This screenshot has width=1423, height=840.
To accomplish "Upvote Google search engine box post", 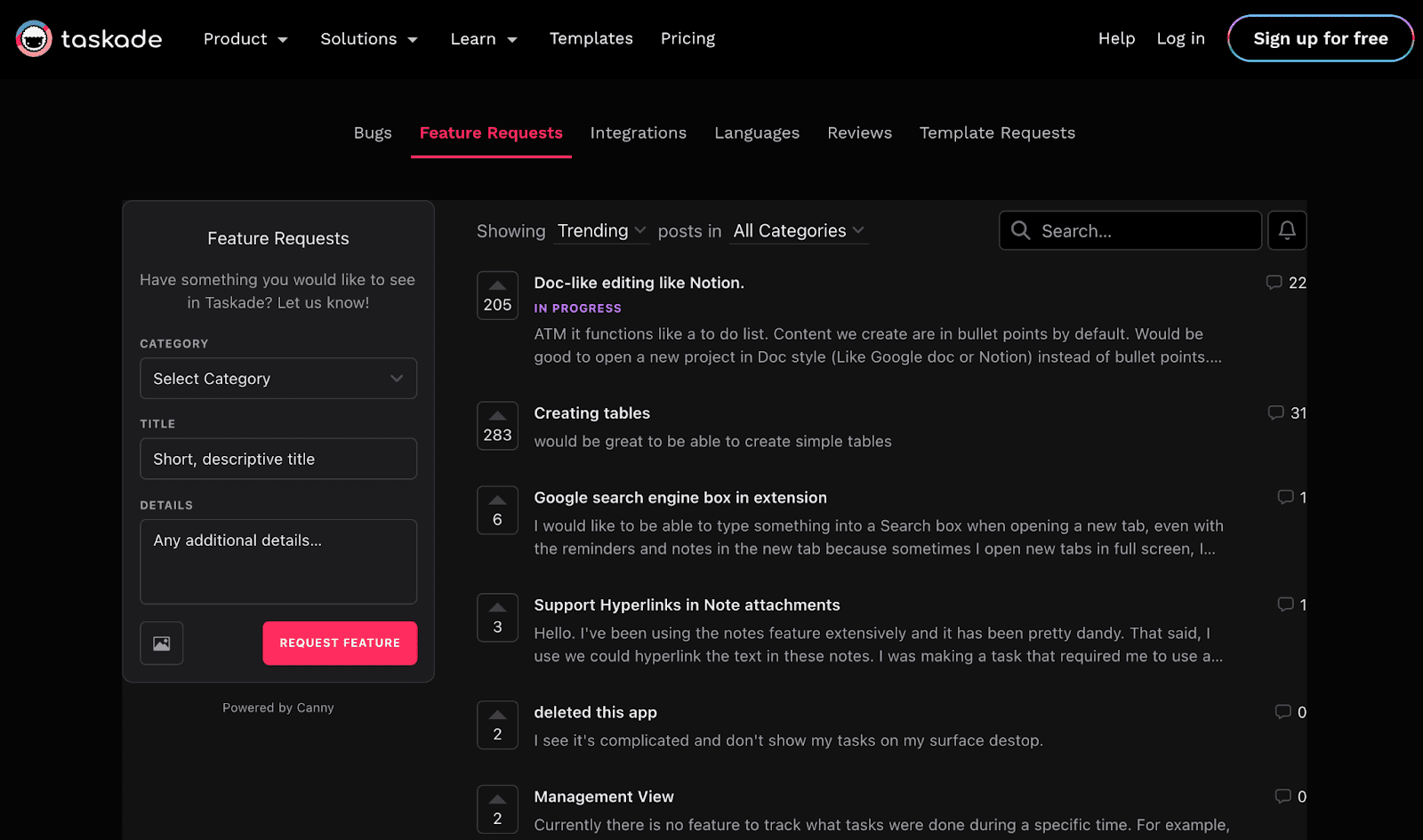I will (x=497, y=510).
